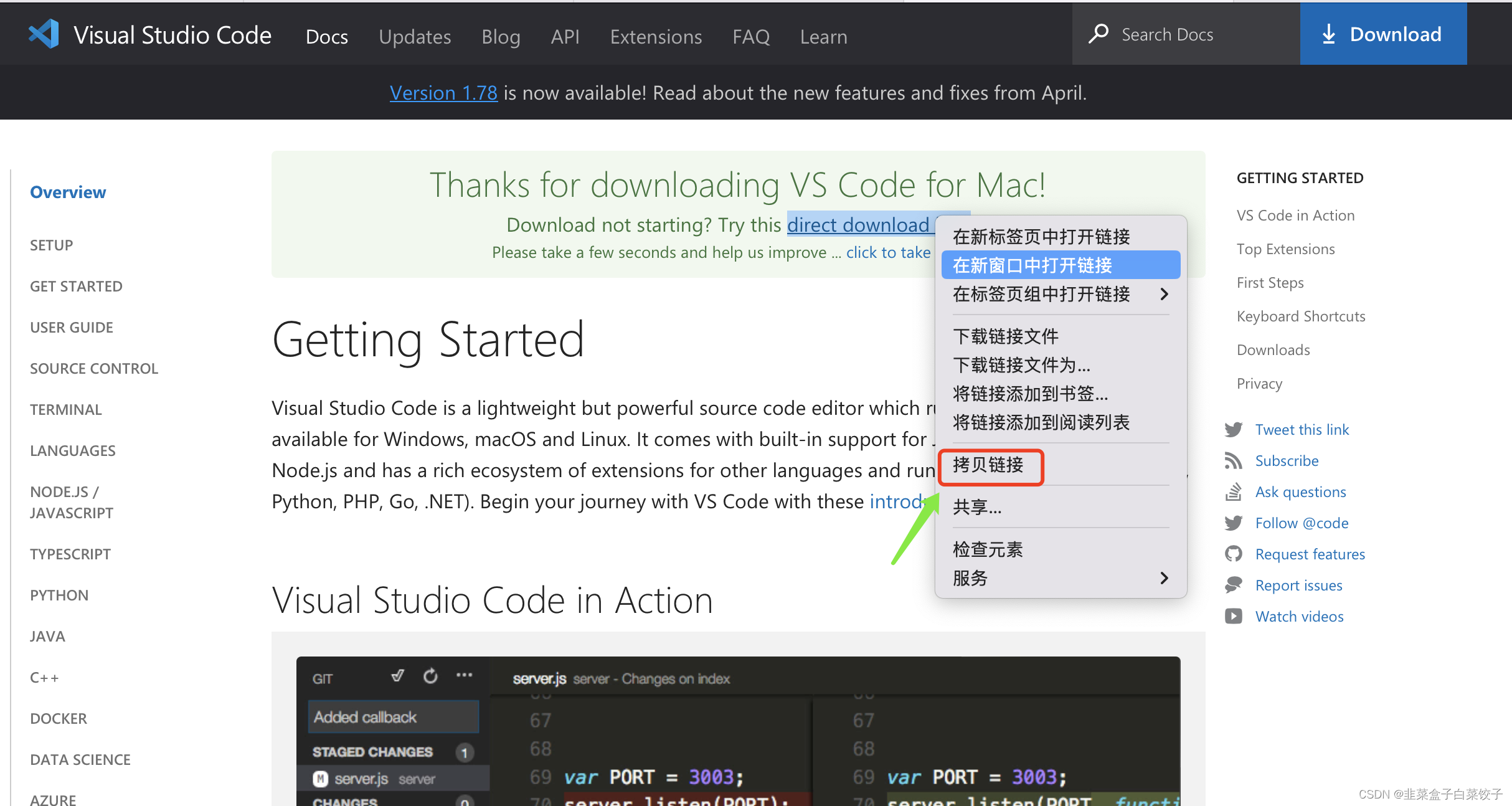Open the API nav item
This screenshot has height=806, width=1512.
click(x=565, y=37)
